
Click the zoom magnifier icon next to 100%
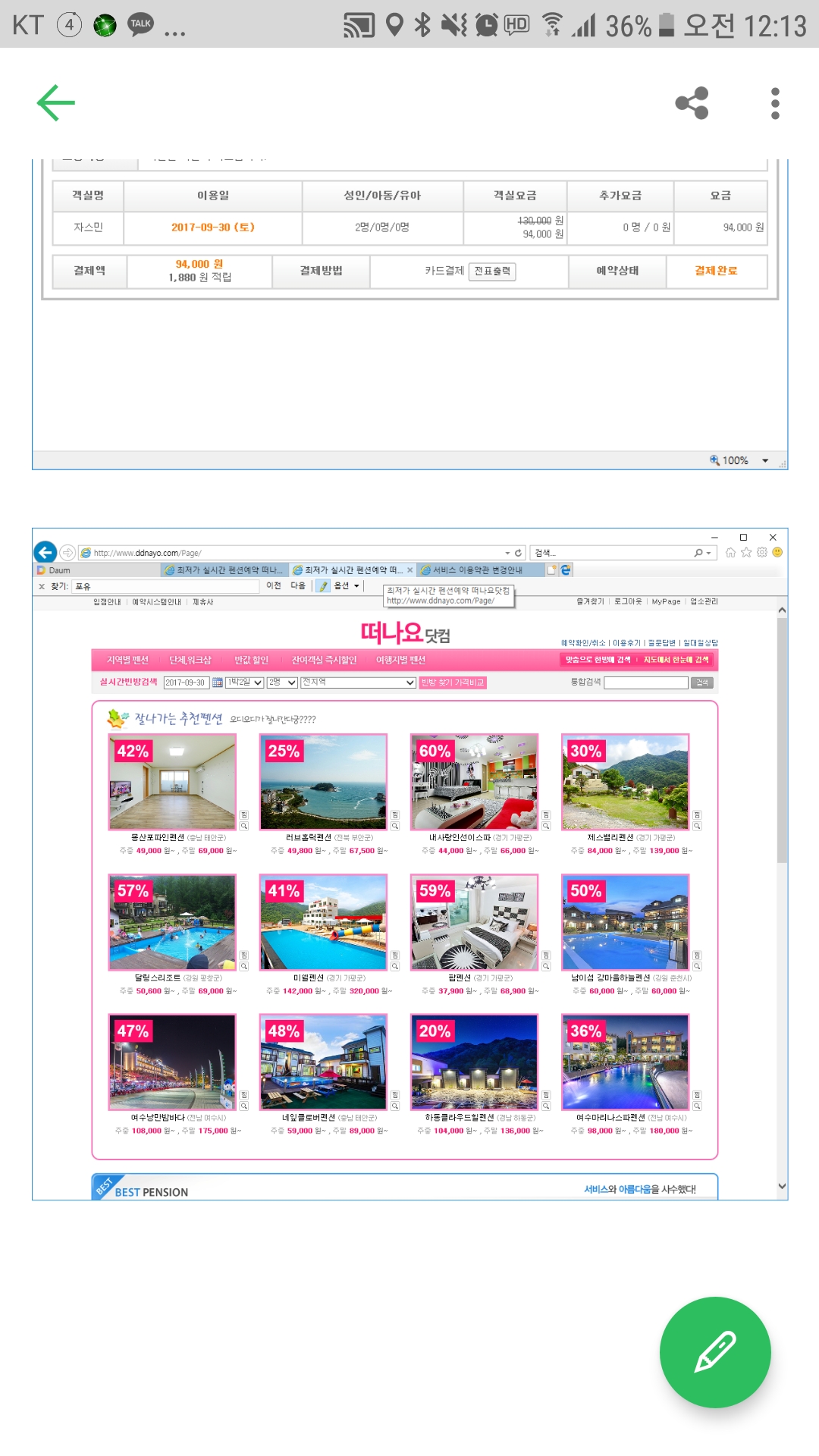tap(714, 460)
